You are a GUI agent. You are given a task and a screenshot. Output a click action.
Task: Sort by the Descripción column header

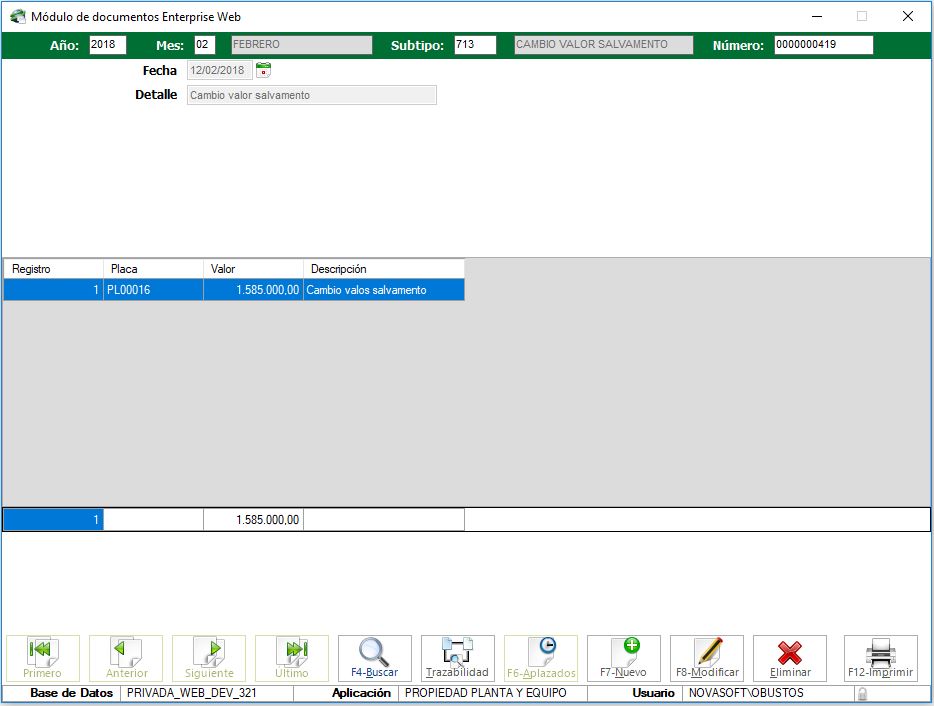[384, 269]
